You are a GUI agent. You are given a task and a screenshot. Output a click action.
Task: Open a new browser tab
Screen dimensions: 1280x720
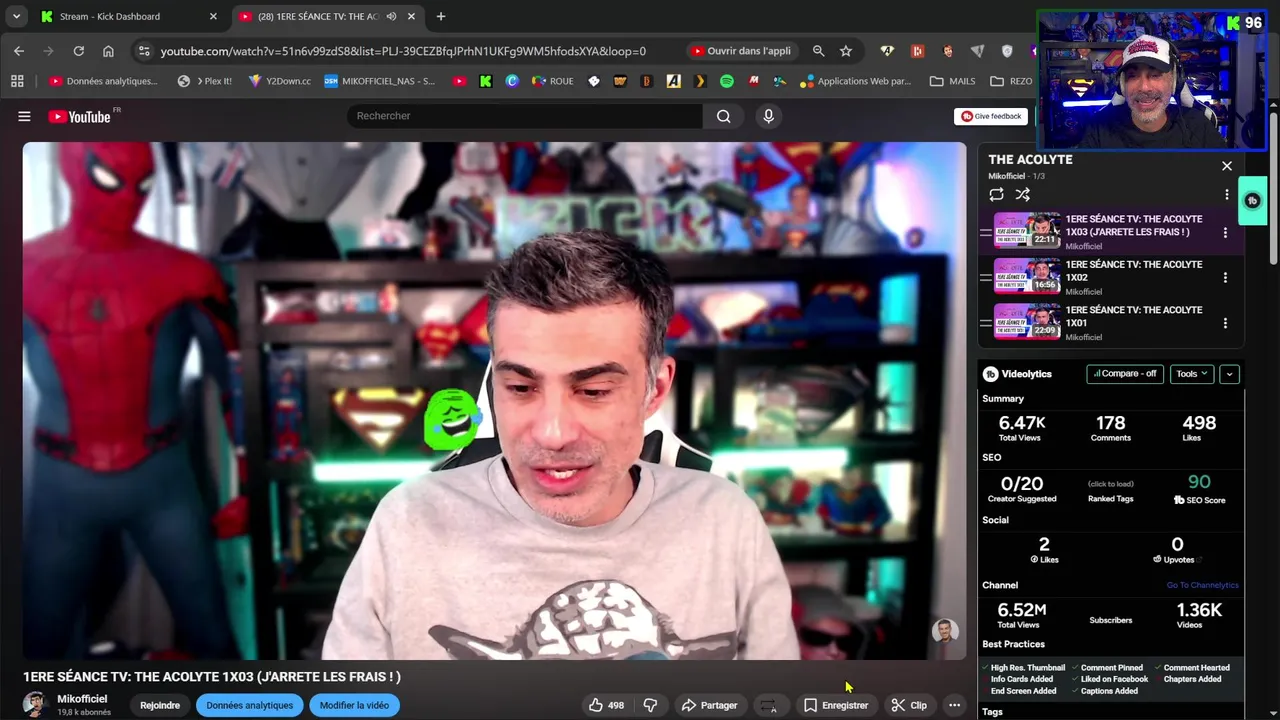(441, 16)
